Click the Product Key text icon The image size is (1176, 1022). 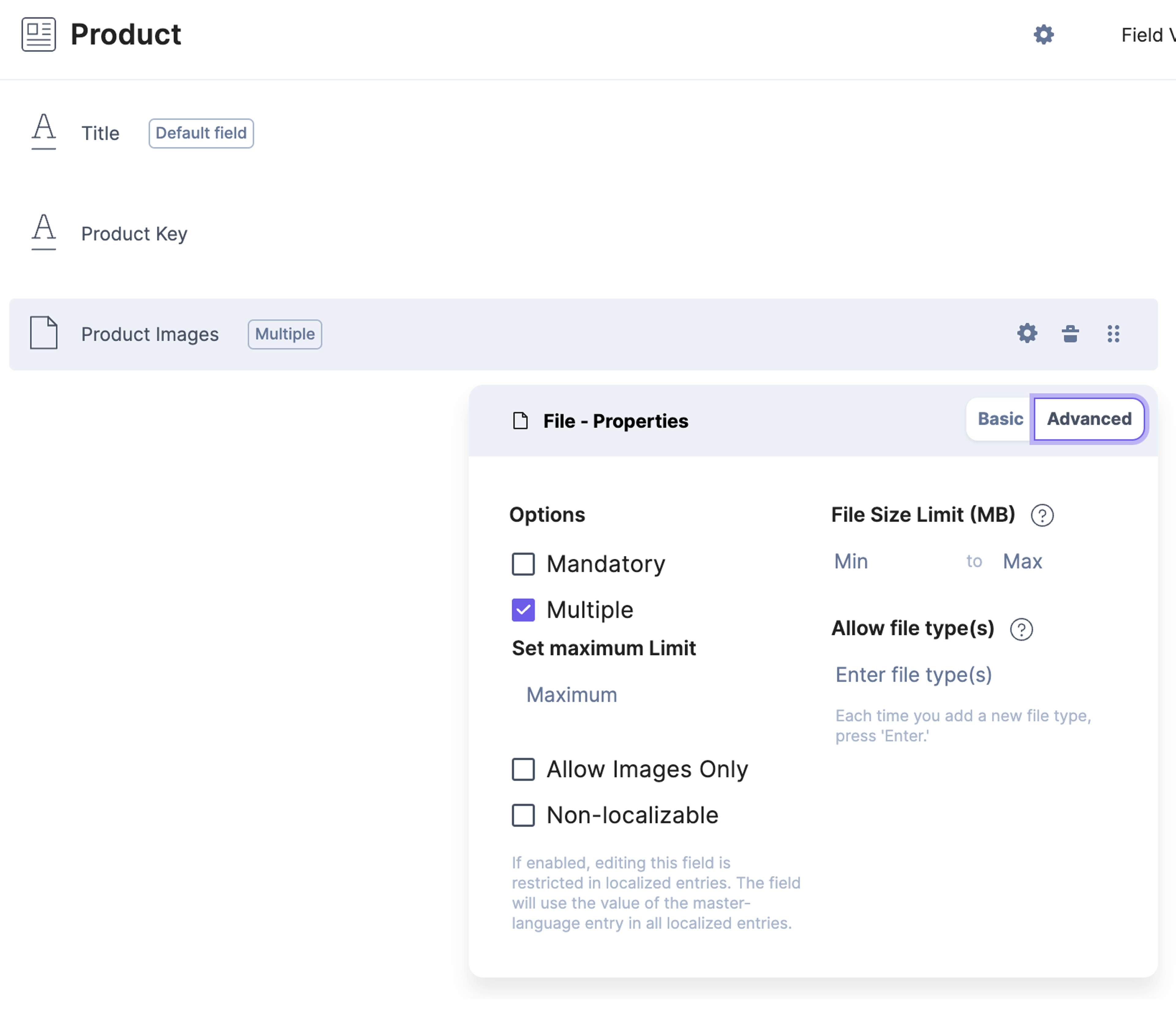44,232
